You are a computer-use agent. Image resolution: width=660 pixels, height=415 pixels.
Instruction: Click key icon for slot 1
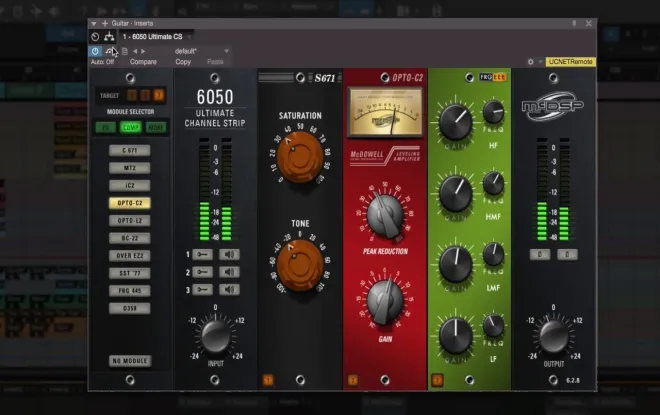[202, 254]
